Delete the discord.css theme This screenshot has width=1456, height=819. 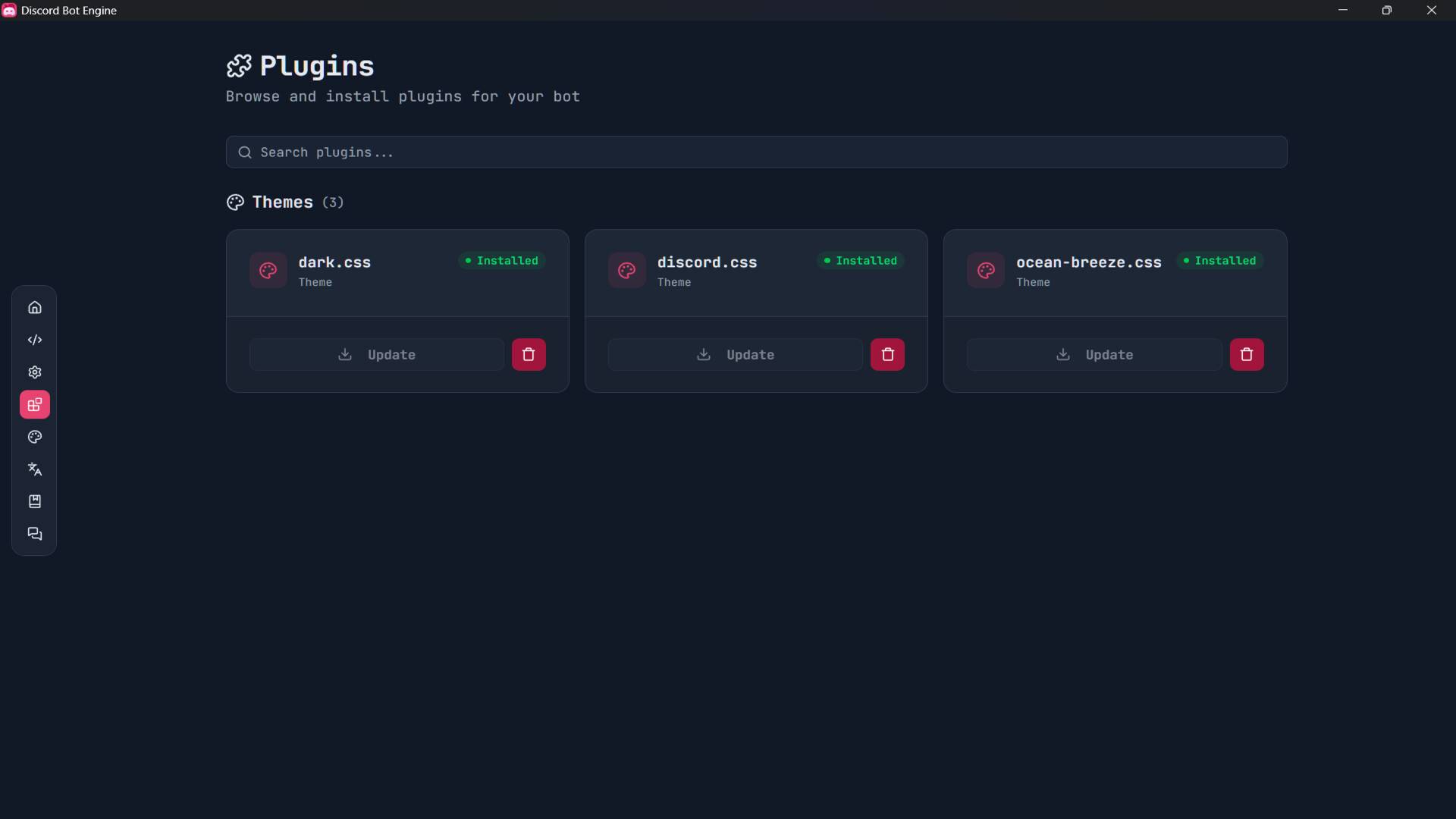[x=887, y=355]
